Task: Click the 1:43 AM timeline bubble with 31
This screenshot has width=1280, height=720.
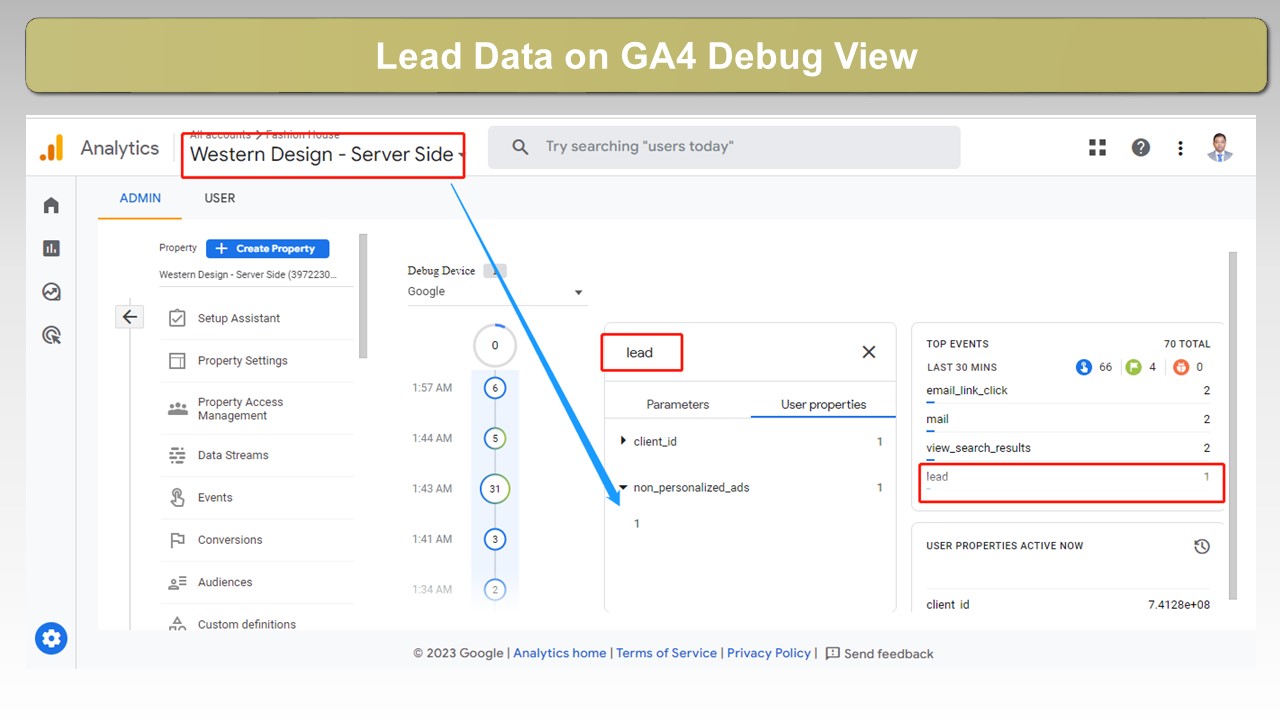Action: (x=495, y=489)
